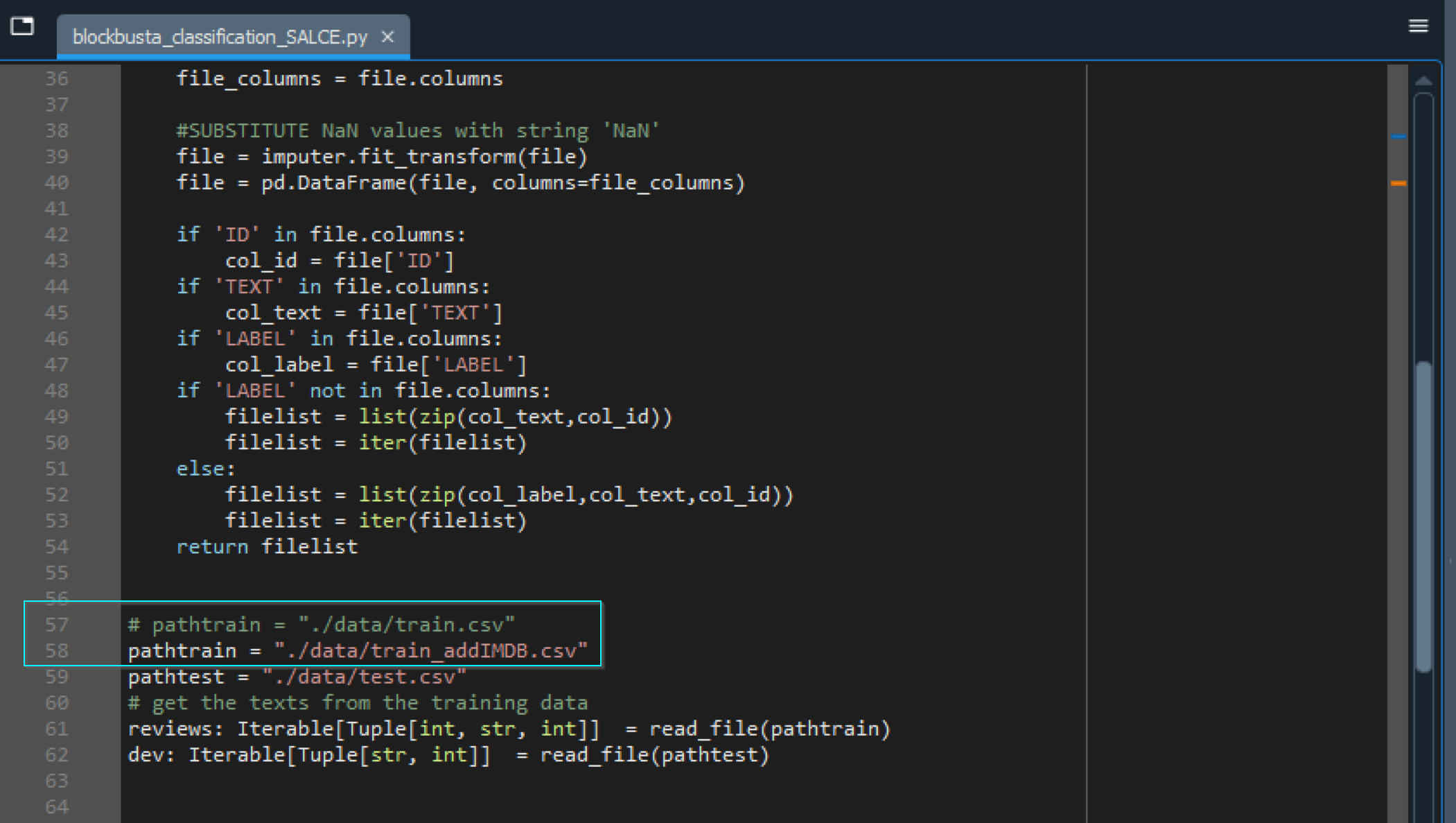Click the string "./data/test.csv" on line 59
1456x823 pixels.
[364, 677]
